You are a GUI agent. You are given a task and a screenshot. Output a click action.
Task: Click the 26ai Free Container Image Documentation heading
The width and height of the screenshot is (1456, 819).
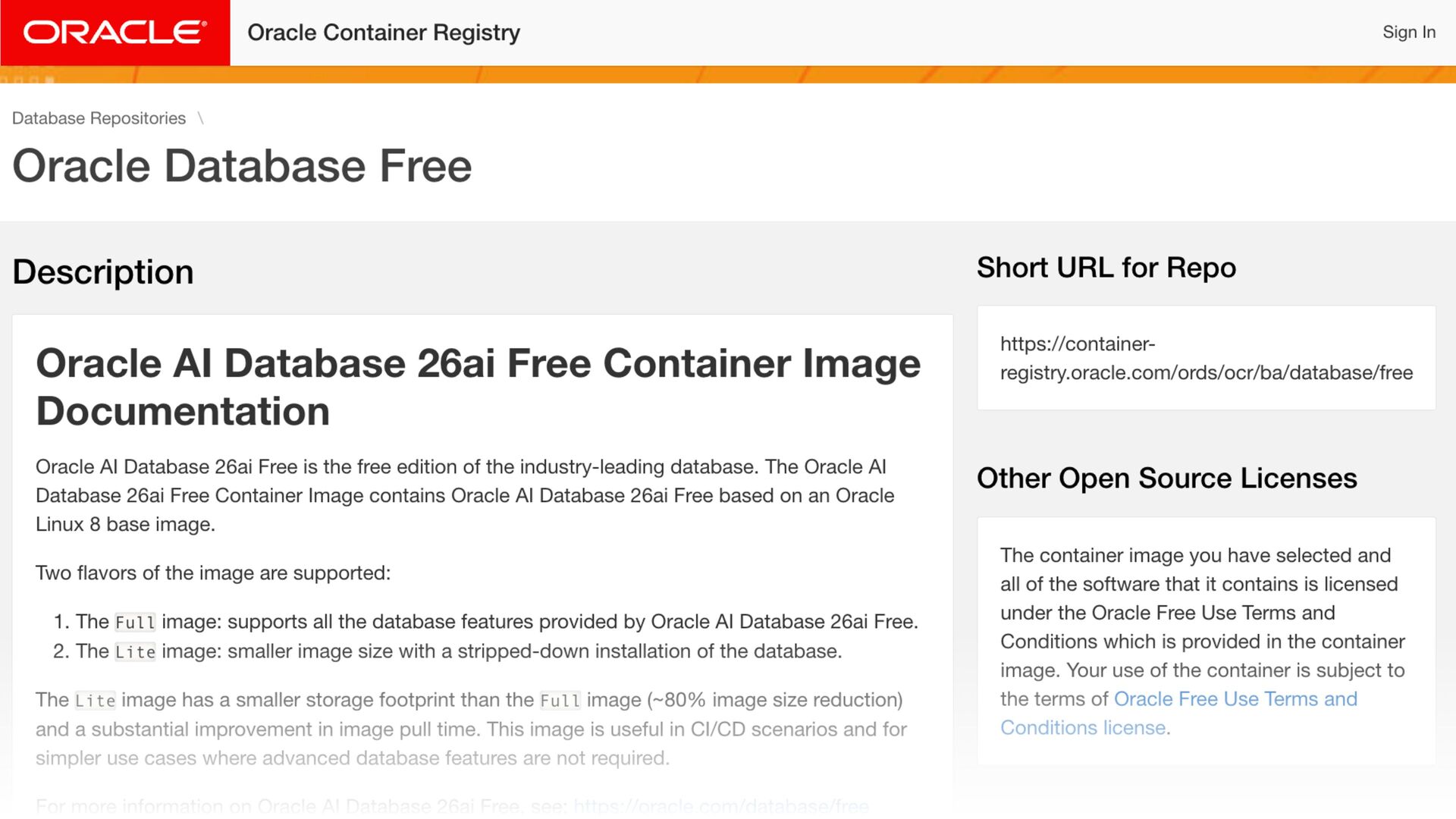point(478,387)
